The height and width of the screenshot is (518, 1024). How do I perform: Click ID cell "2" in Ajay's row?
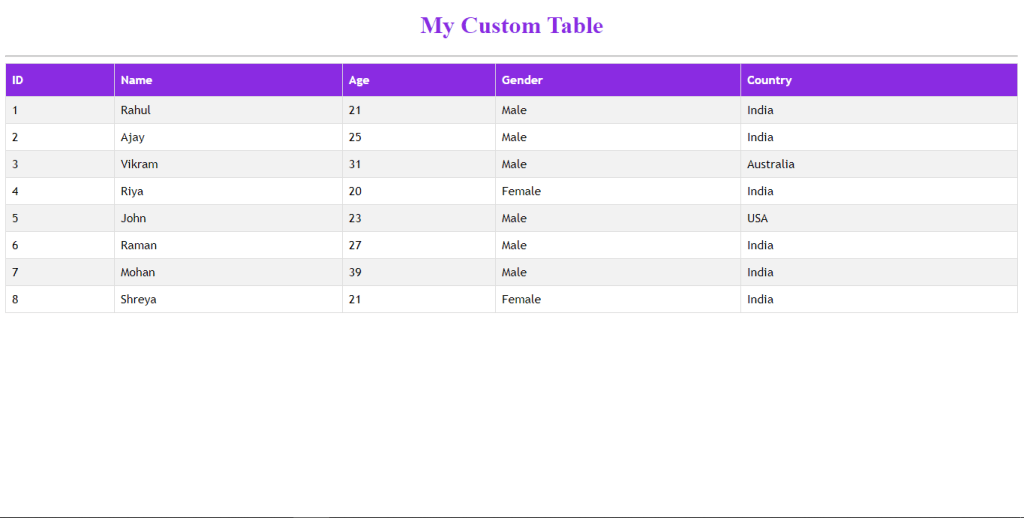60,137
